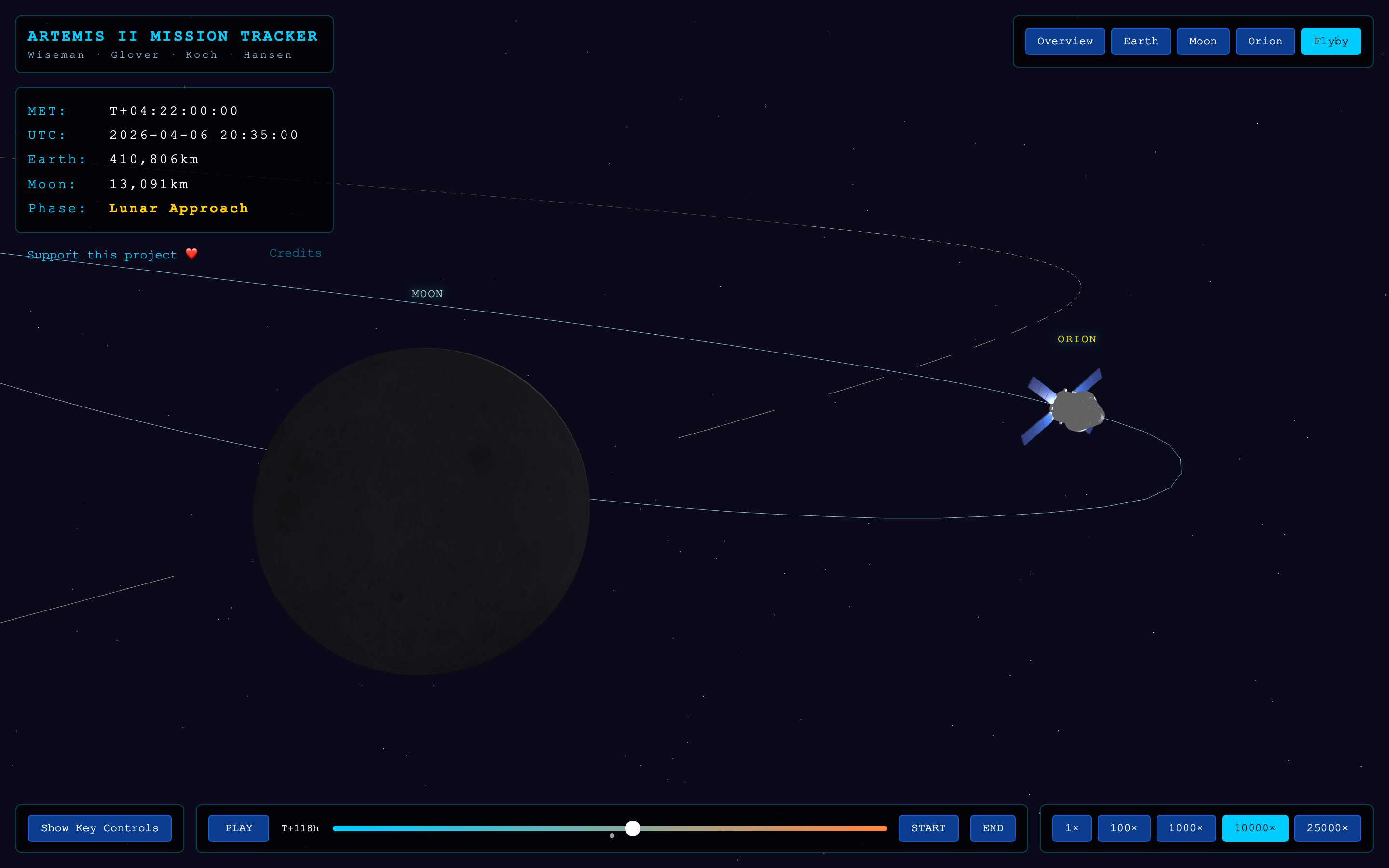
Task: Click the crew names line under the title
Action: click(160, 55)
